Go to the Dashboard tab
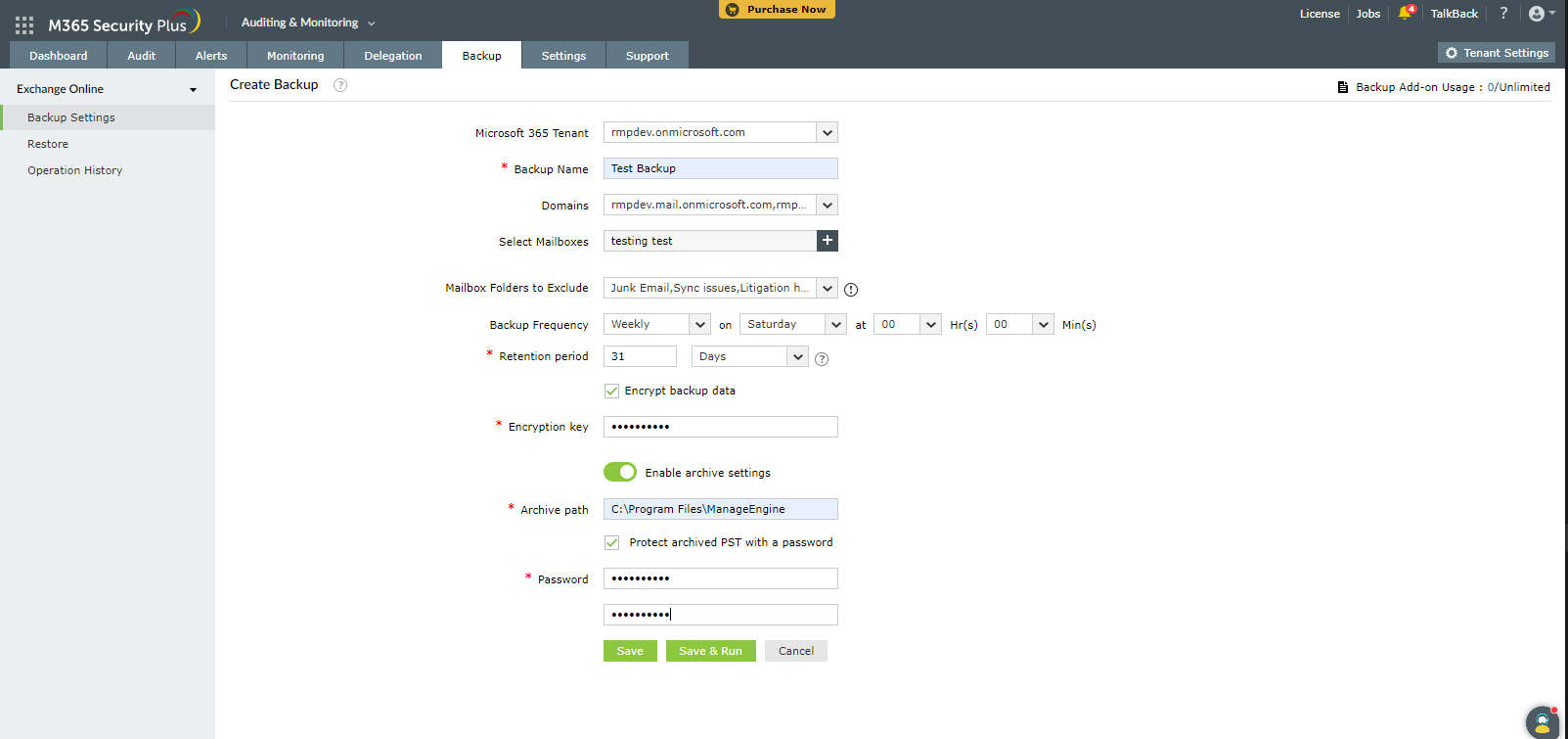Viewport: 1568px width, 739px height. tap(59, 56)
